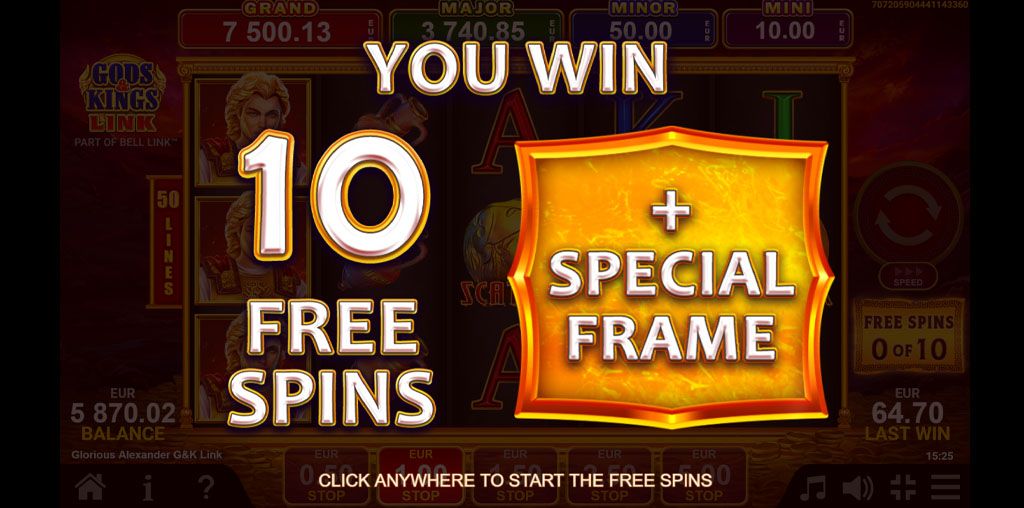The width and height of the screenshot is (1024, 508).
Task: Go to the home lobby icon
Action: coord(90,487)
